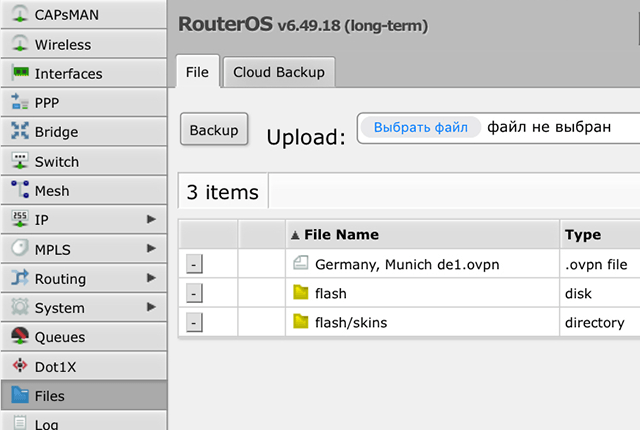Image resolution: width=640 pixels, height=430 pixels.
Task: Switch to the File tab
Action: [198, 72]
